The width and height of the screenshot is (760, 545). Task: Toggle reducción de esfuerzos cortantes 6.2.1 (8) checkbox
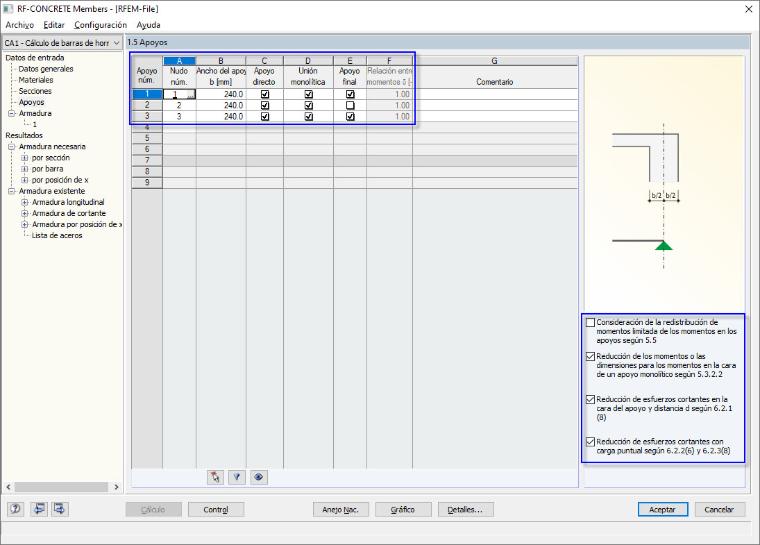point(590,400)
